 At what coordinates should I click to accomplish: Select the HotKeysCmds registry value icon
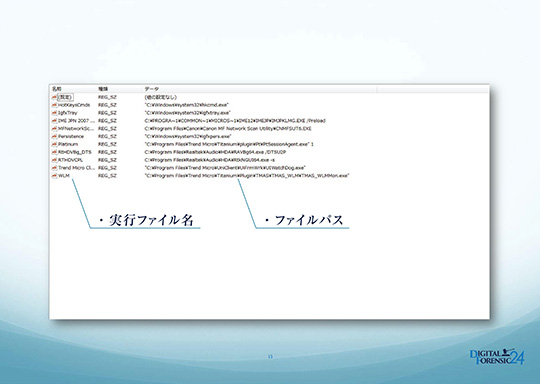[x=54, y=105]
